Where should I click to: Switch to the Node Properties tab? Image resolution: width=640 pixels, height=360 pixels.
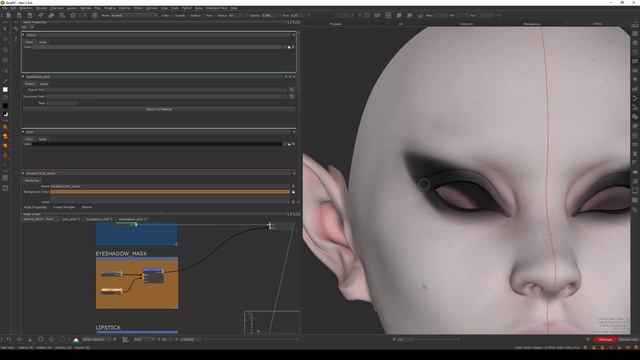coord(35,207)
